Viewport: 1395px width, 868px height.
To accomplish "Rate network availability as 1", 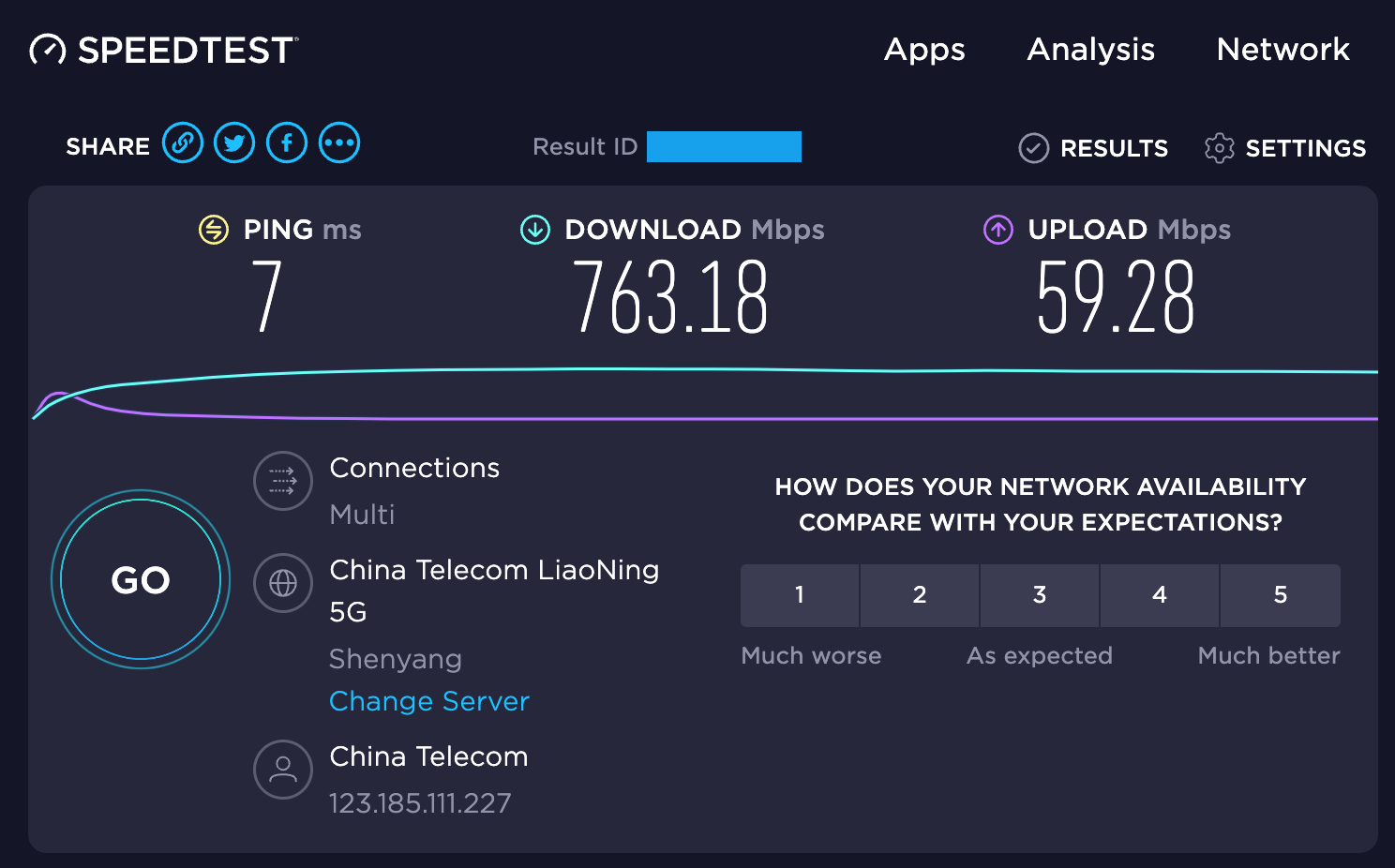I will 800,595.
